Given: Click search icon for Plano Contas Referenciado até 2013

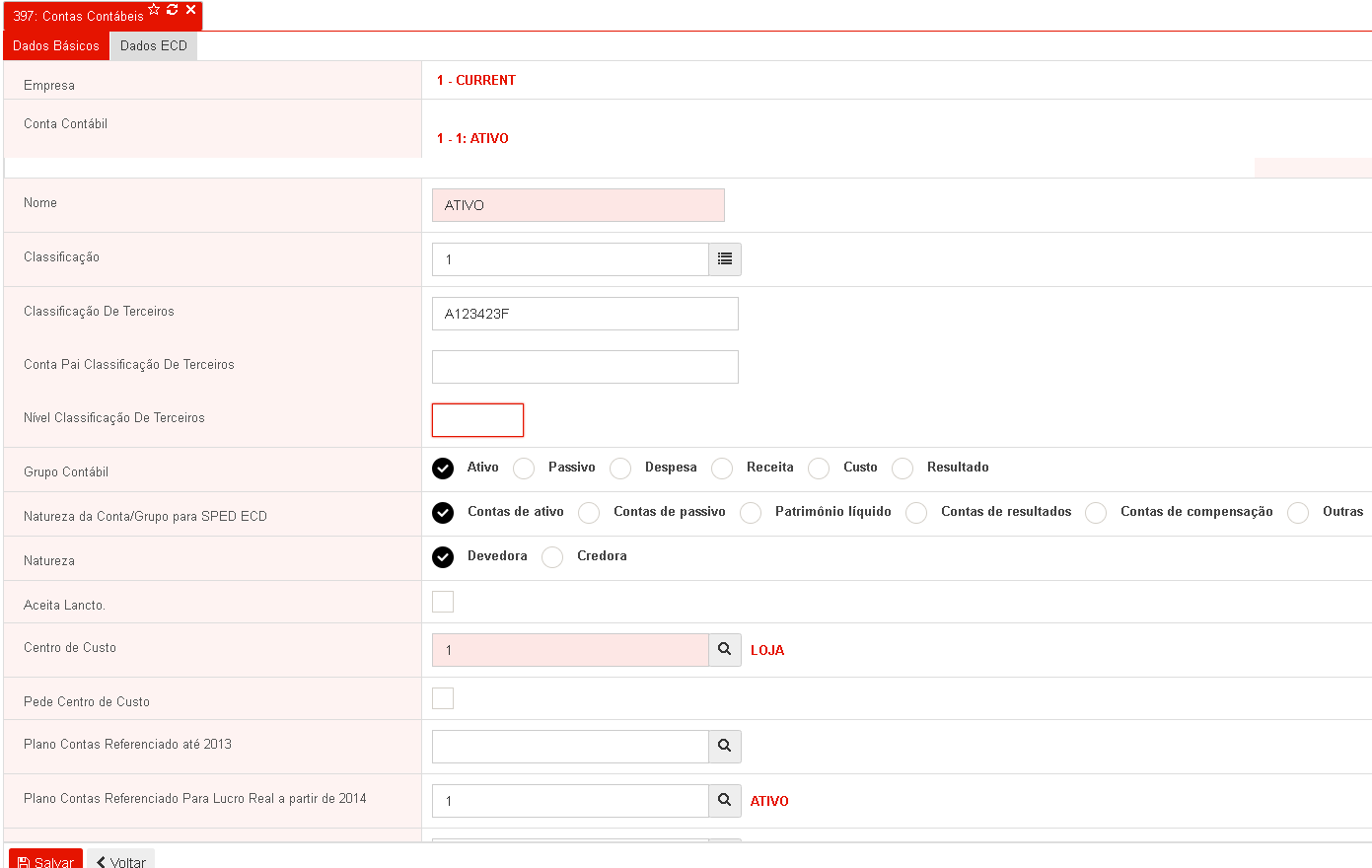Looking at the screenshot, I should [725, 747].
